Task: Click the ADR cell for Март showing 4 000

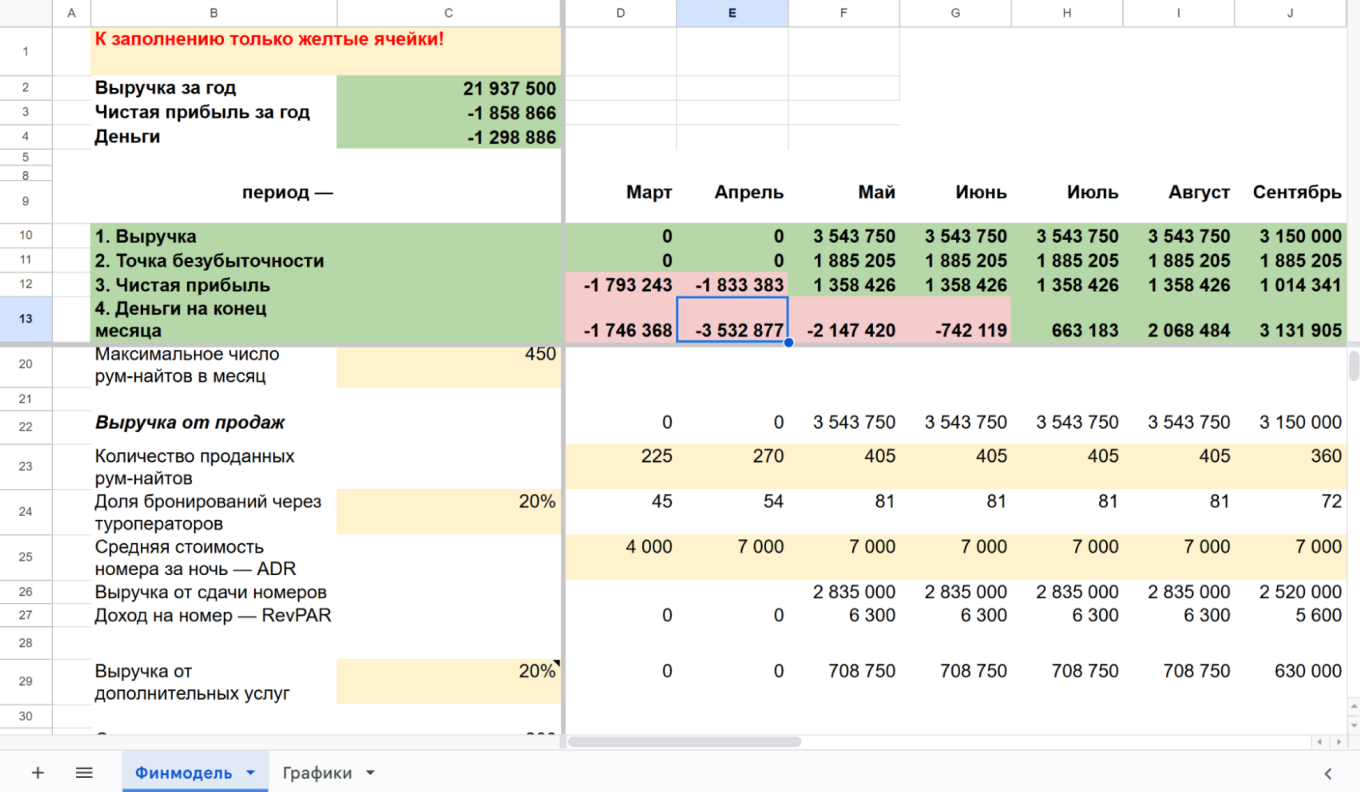Action: [621, 558]
